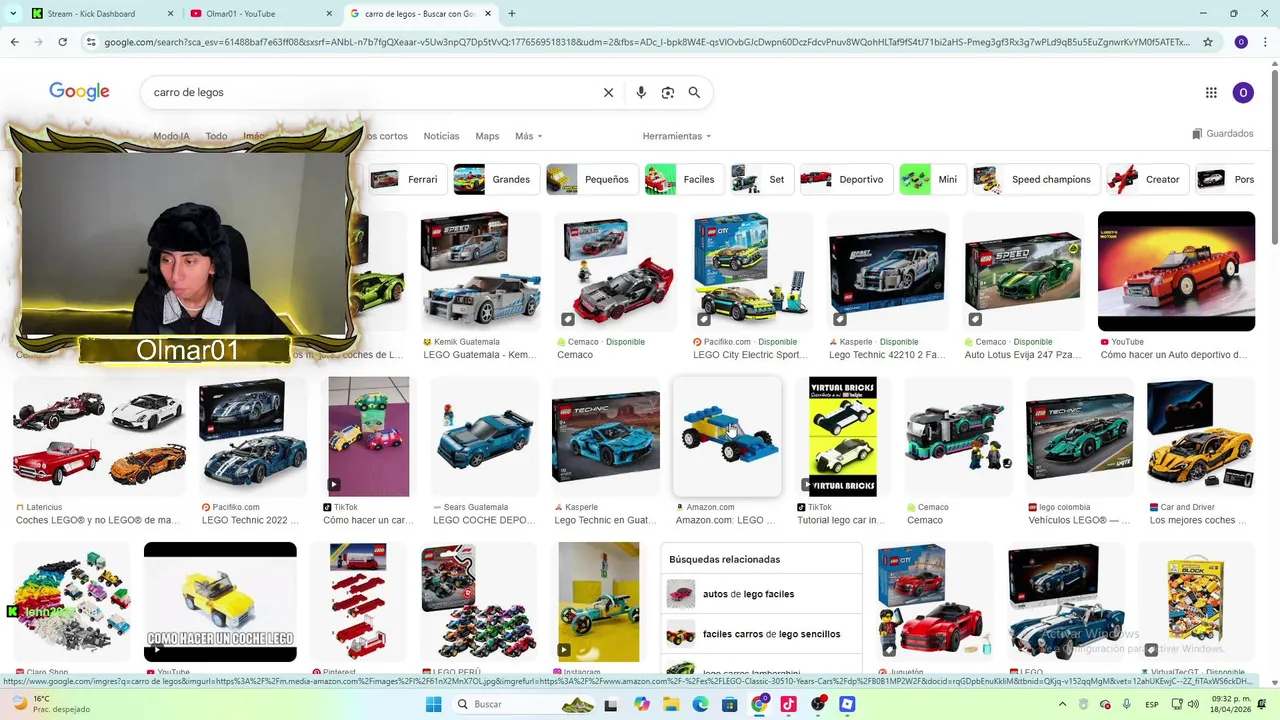Expand the Más search filter dropdown
The width and height of the screenshot is (1280, 720).
[x=528, y=136]
